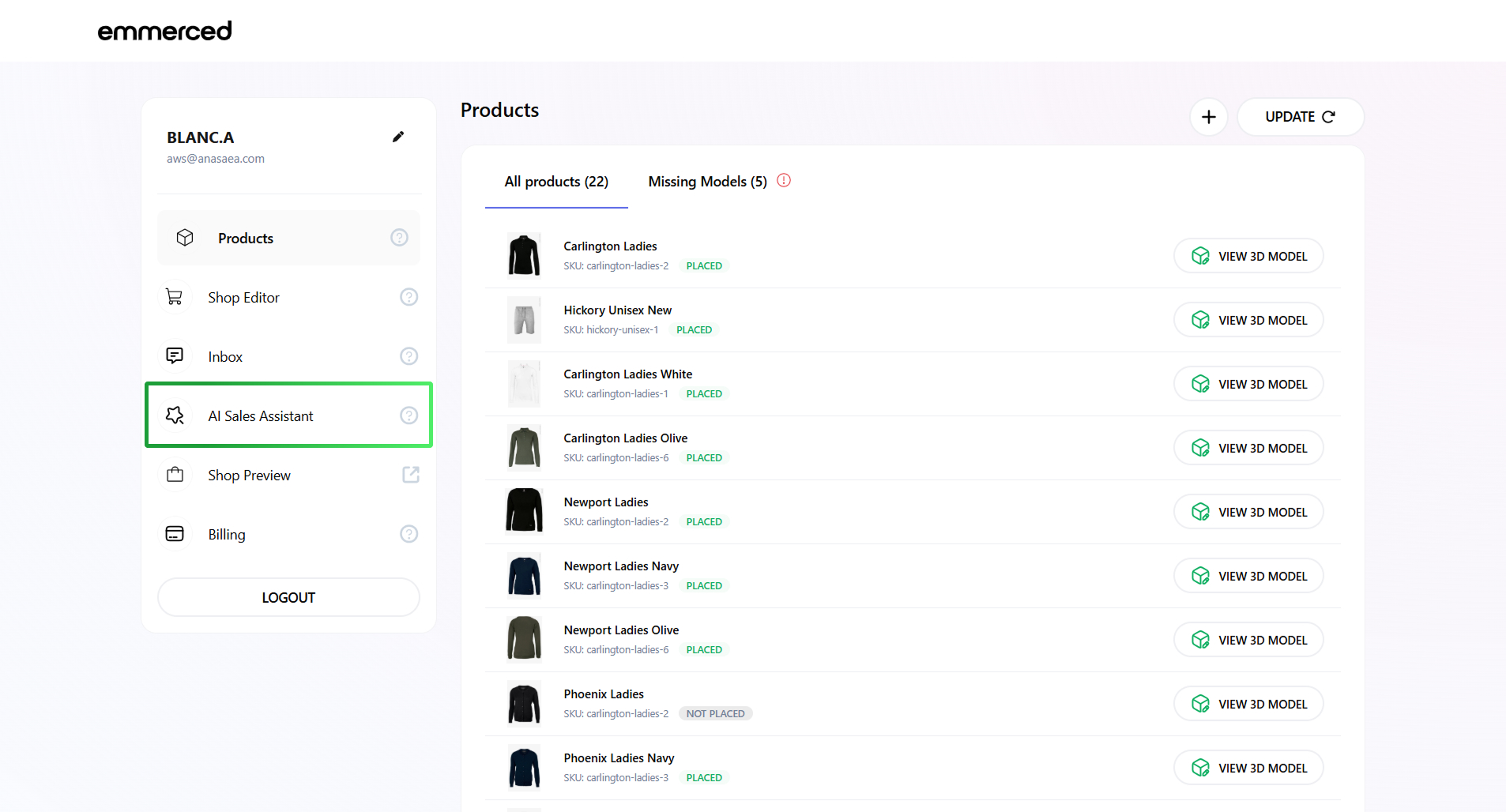Switch to the Missing Models (5) tab
1506x812 pixels.
coord(707,182)
